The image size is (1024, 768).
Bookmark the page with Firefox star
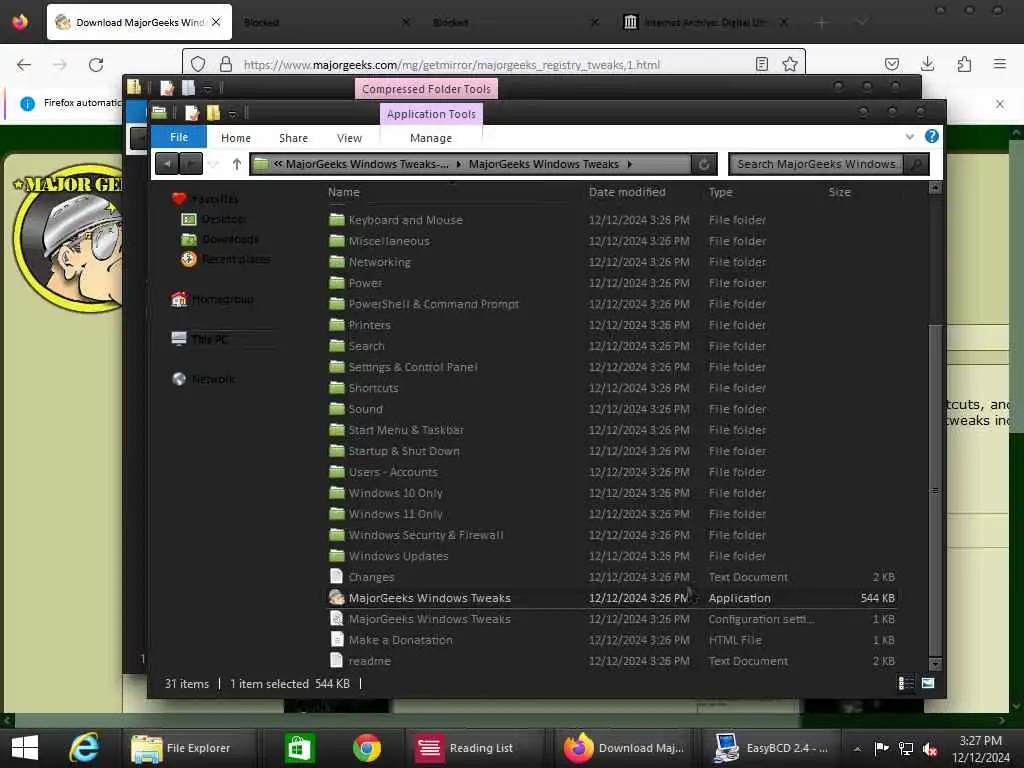tap(790, 64)
